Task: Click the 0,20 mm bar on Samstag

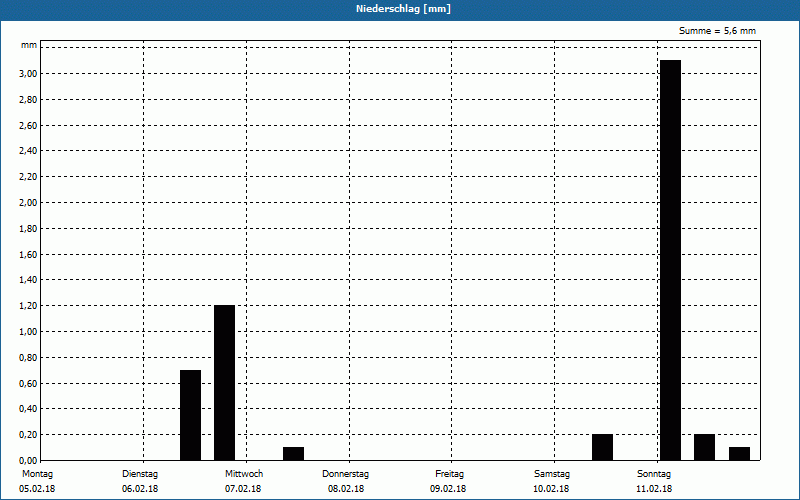Action: (603, 447)
